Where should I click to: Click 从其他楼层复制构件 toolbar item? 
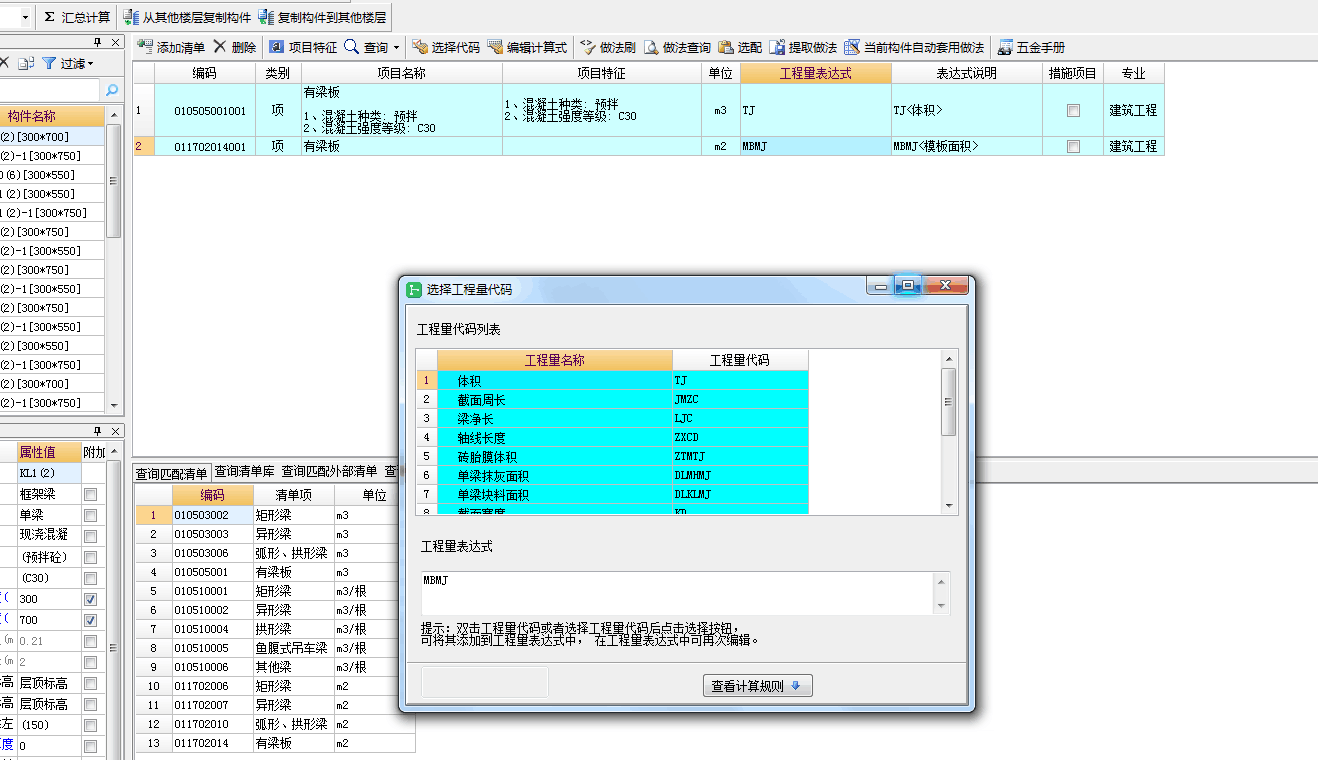click(x=186, y=17)
